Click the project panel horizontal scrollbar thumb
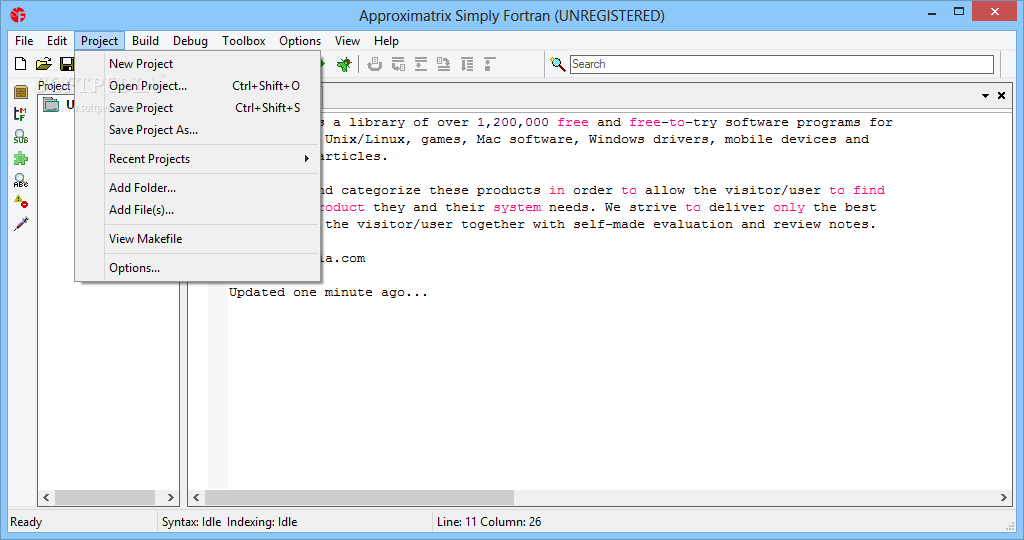1024x540 pixels. click(104, 498)
